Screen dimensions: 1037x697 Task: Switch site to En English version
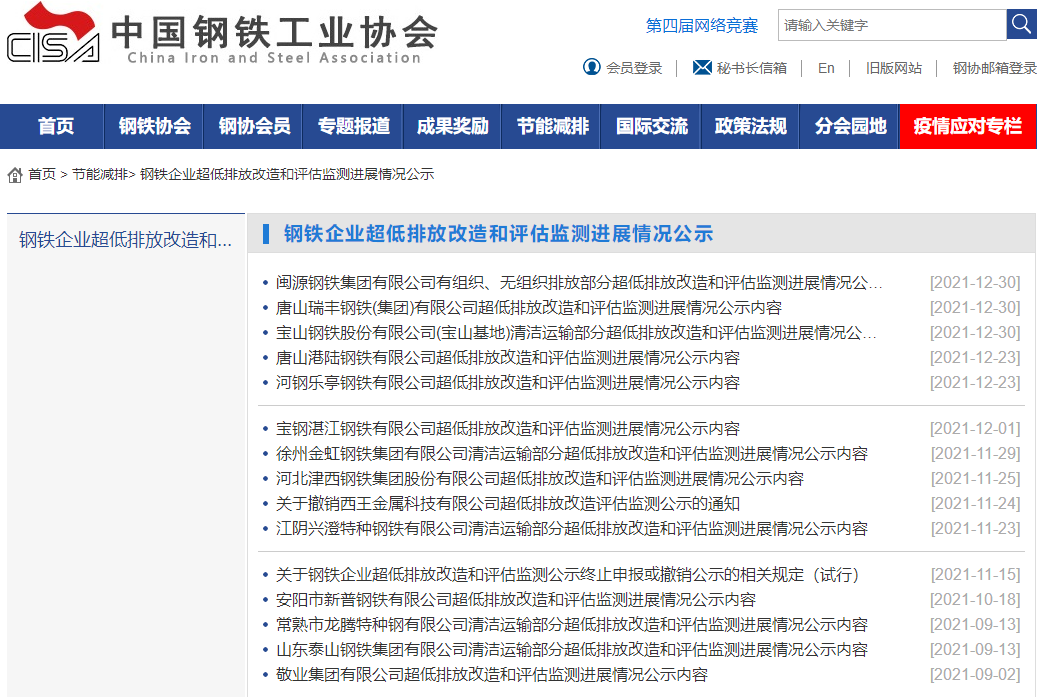[x=826, y=68]
